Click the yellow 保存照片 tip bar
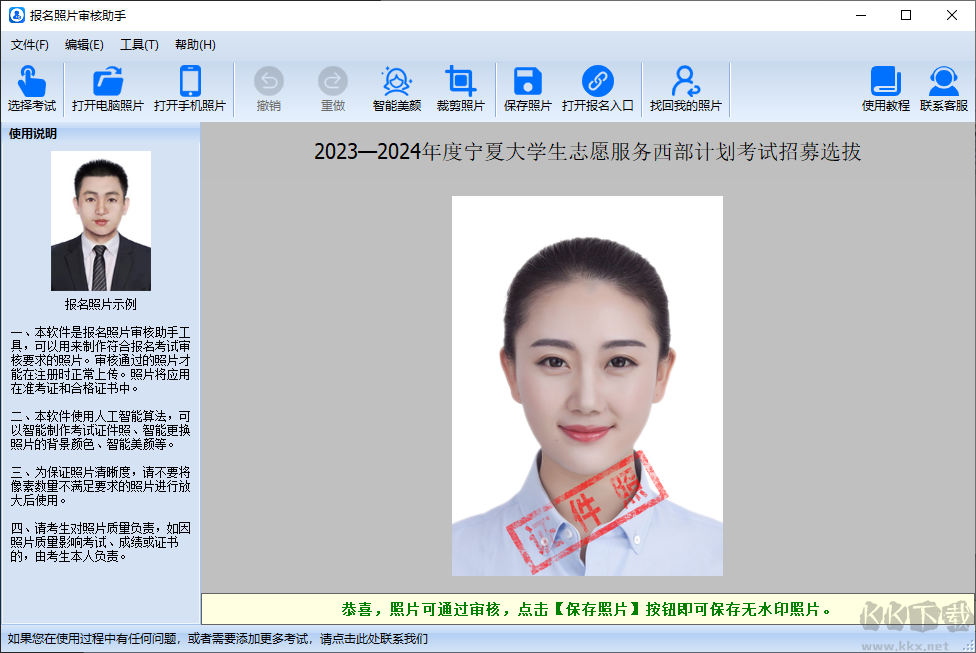 coord(586,608)
